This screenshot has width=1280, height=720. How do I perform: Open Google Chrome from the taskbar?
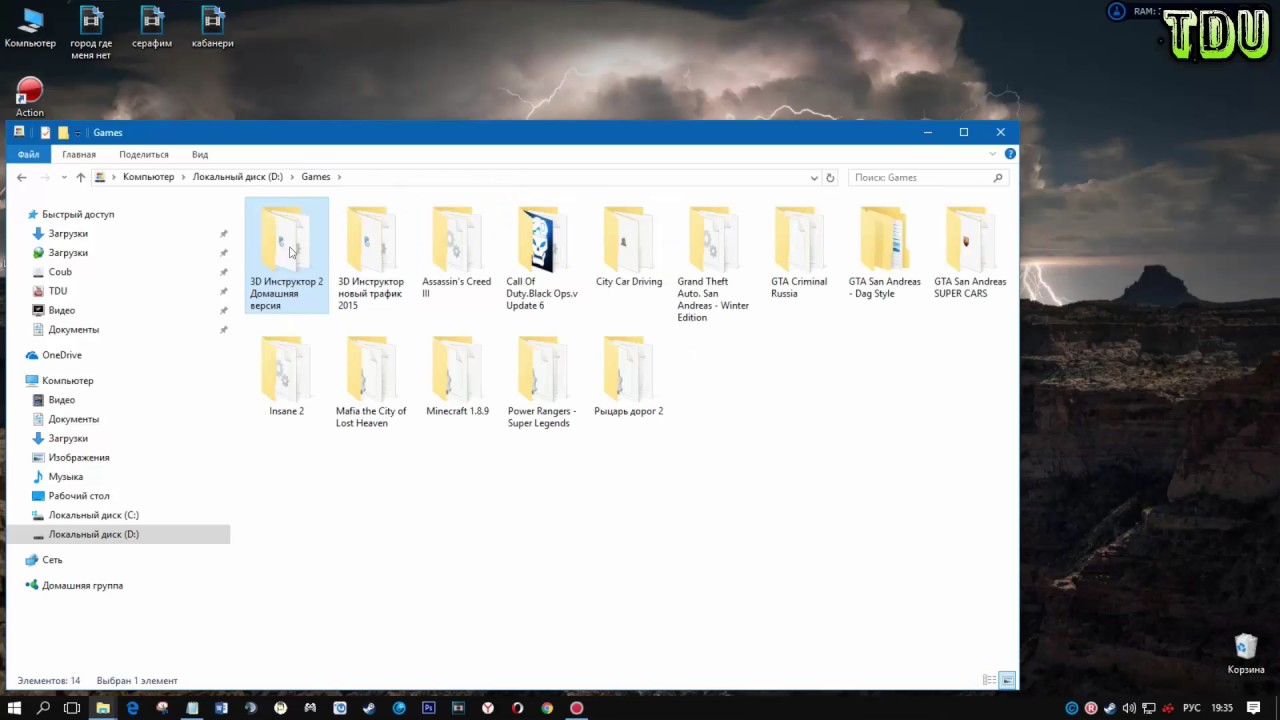coord(547,708)
